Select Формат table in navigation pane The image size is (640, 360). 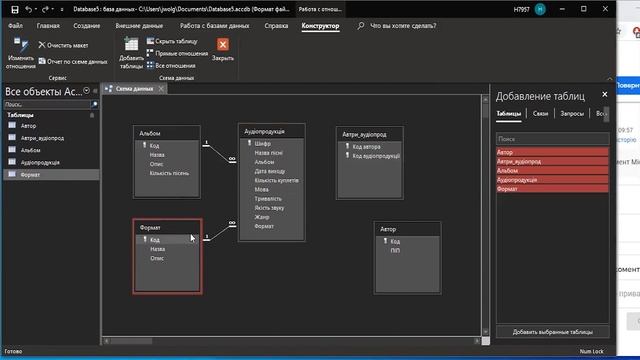pos(51,175)
